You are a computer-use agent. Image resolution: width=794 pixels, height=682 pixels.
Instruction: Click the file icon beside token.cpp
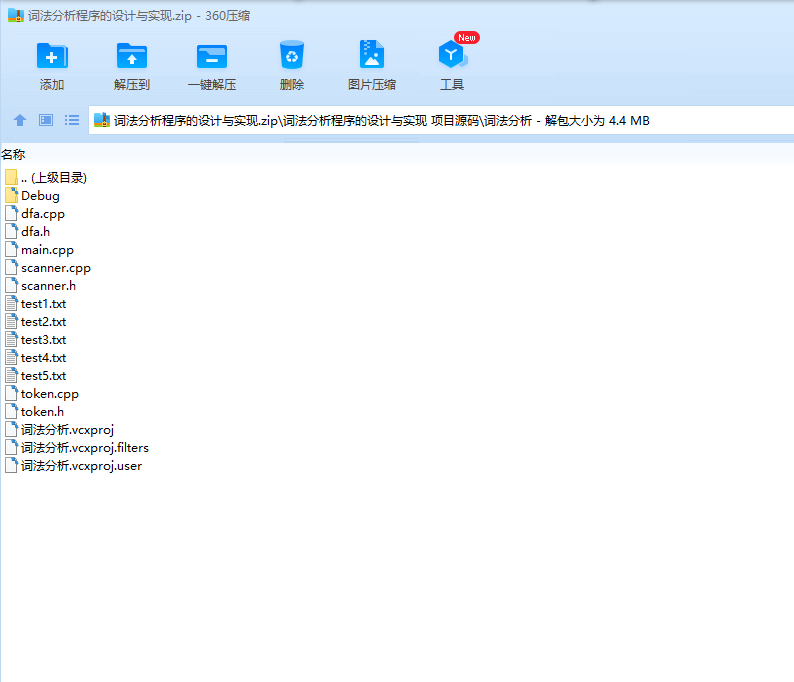tap(11, 394)
